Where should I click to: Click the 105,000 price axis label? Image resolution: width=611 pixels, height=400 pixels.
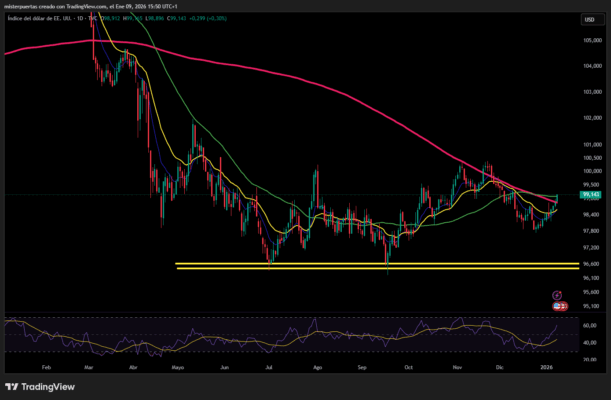pyautogui.click(x=591, y=40)
